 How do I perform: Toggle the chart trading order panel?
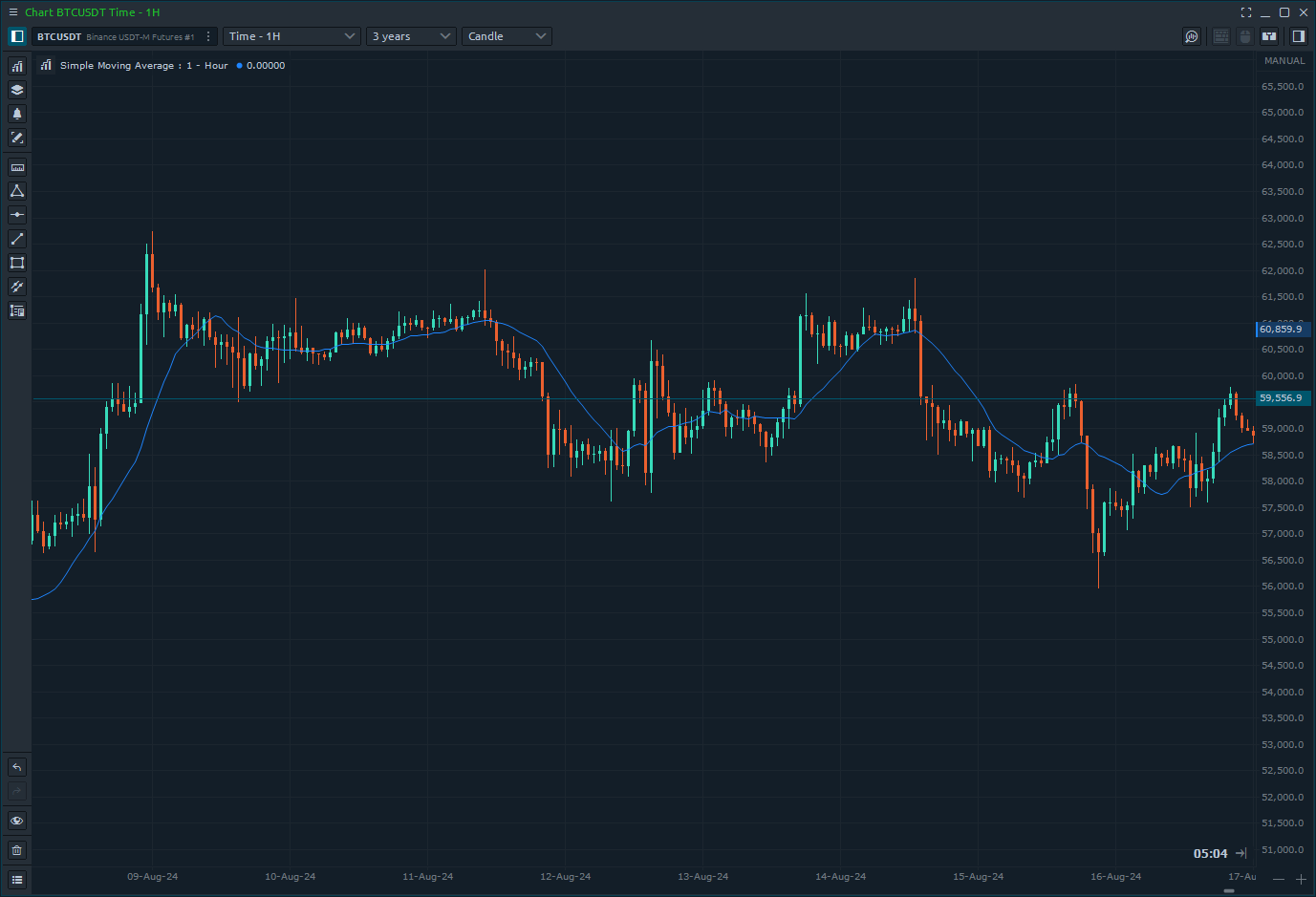click(1269, 36)
